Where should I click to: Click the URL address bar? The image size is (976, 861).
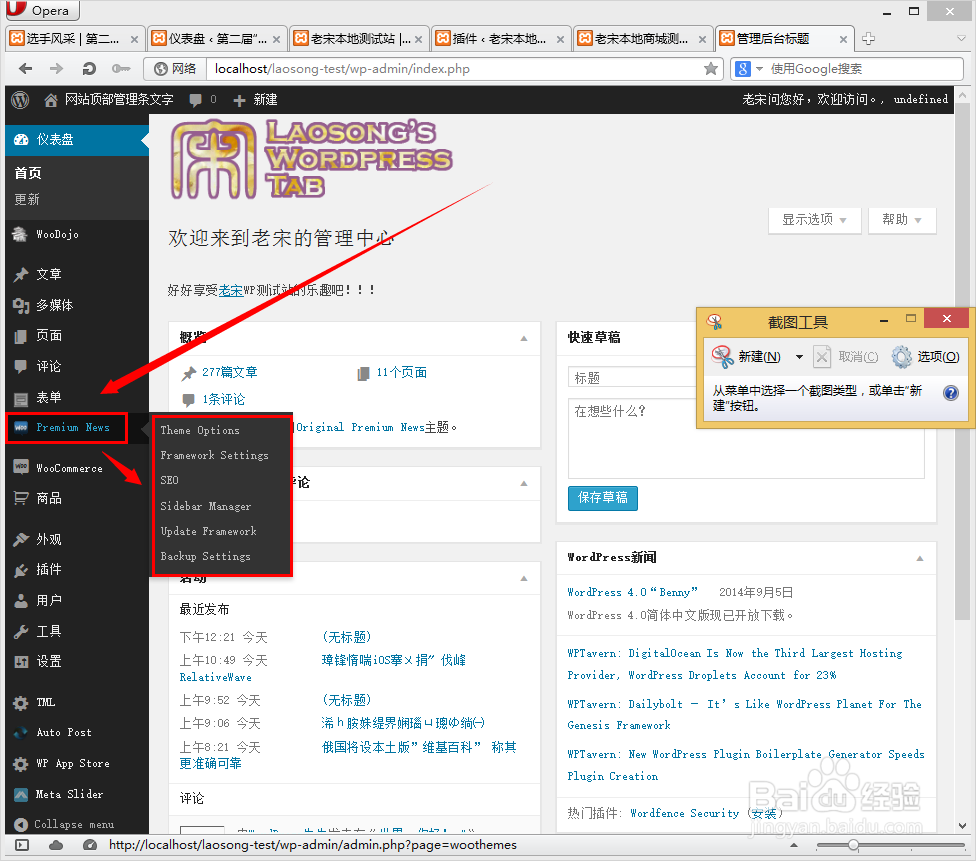point(454,68)
